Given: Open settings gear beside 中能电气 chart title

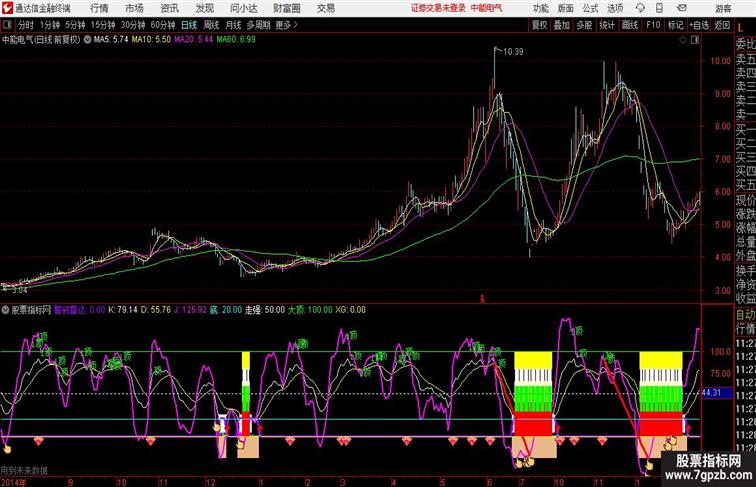Looking at the screenshot, I should point(87,40).
